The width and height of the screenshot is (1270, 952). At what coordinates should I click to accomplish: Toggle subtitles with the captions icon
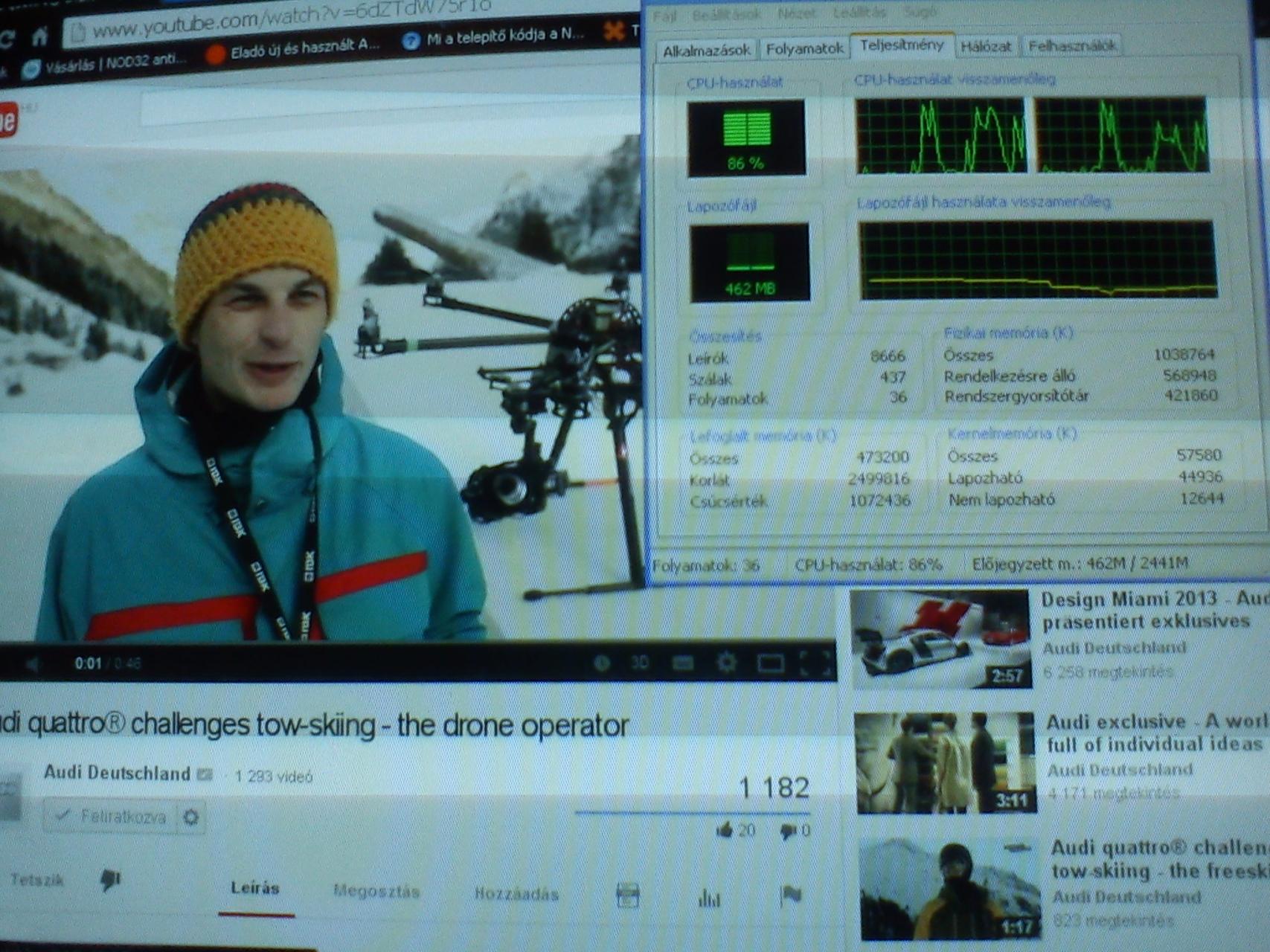pyautogui.click(x=682, y=663)
